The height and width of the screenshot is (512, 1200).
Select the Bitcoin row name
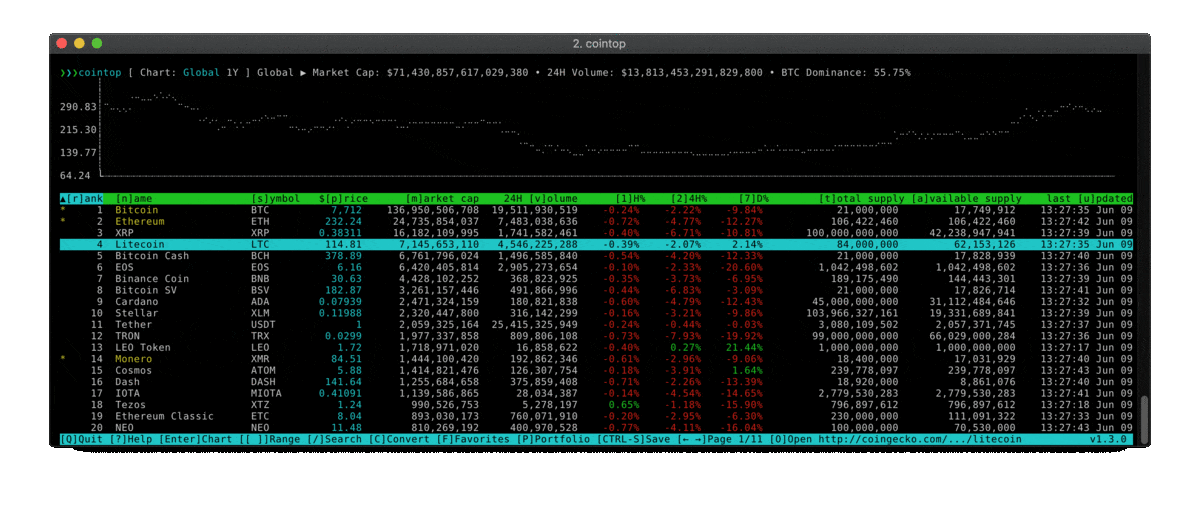tap(137, 211)
